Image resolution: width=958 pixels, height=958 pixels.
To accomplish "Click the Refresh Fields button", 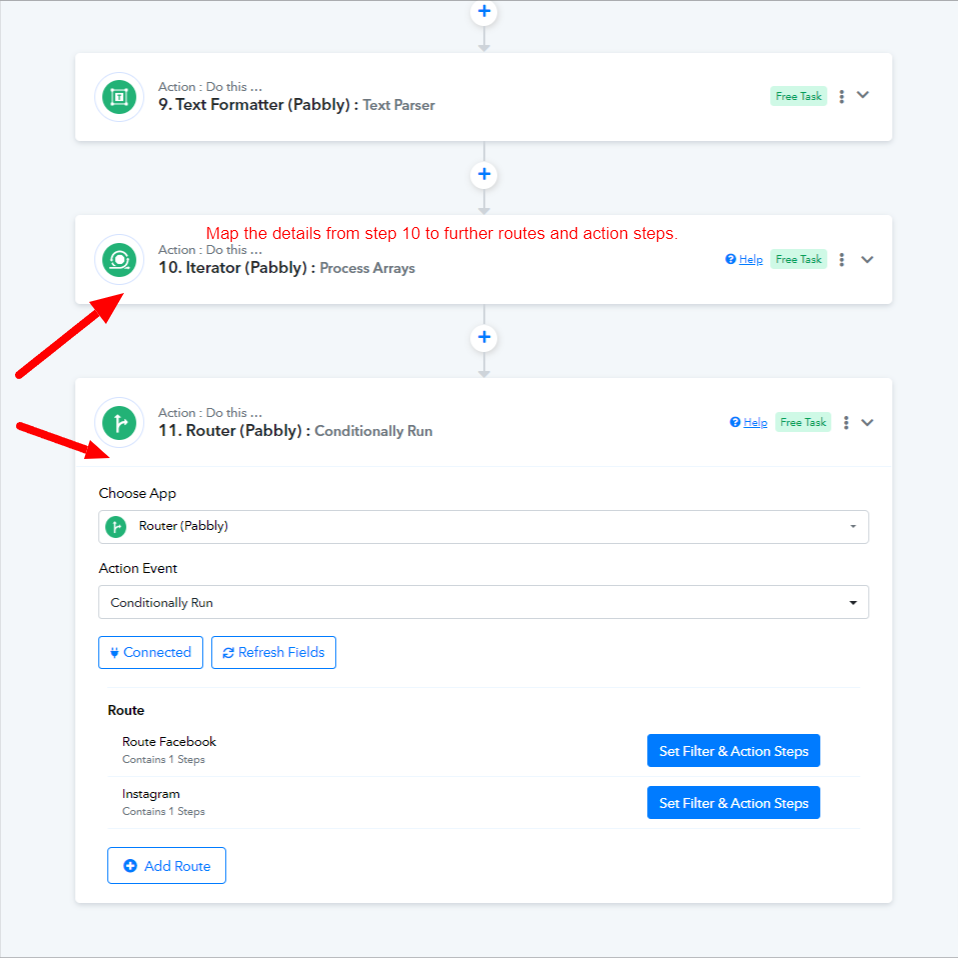I will click(x=273, y=653).
